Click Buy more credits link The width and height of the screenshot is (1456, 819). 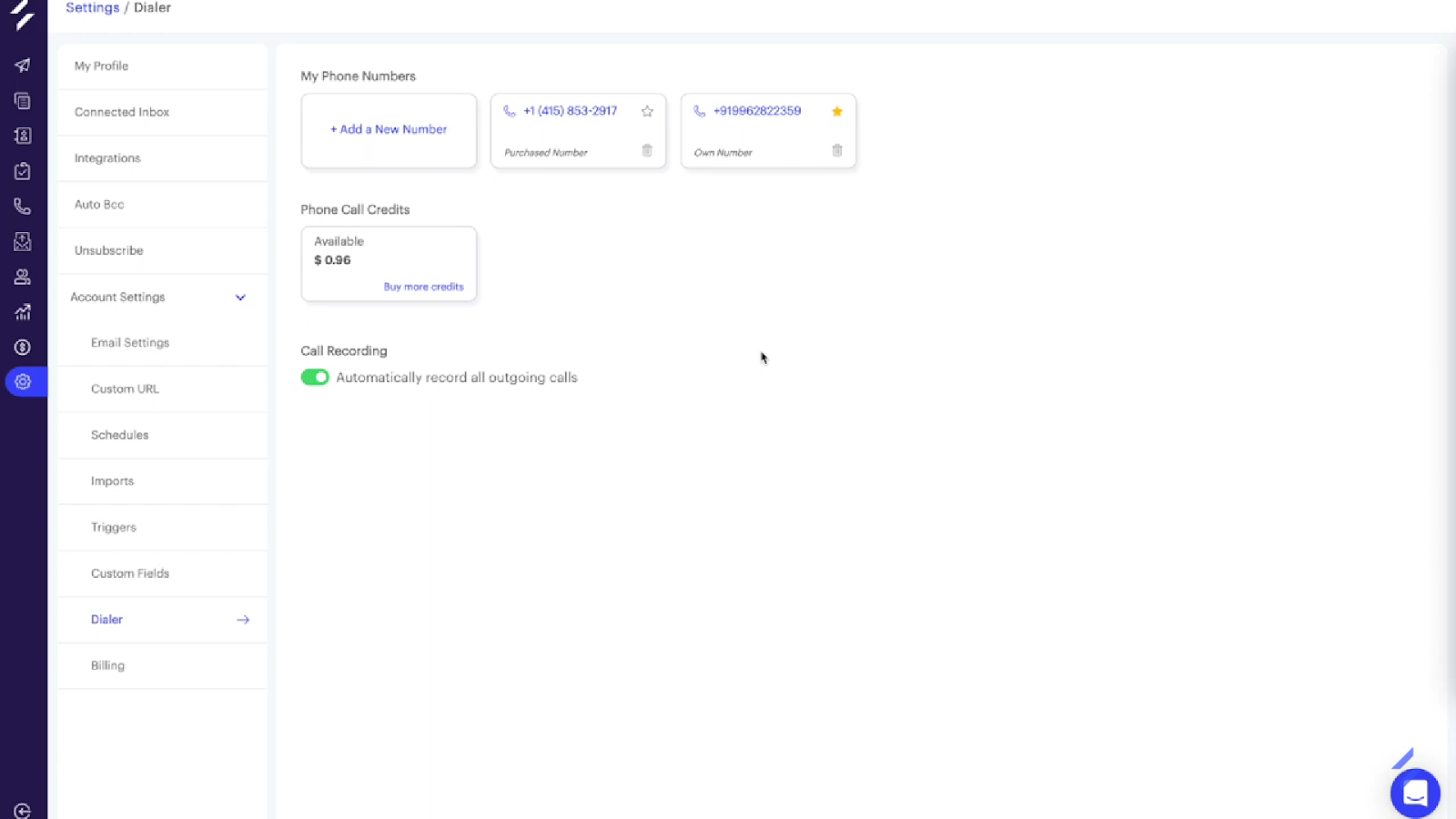(x=423, y=287)
